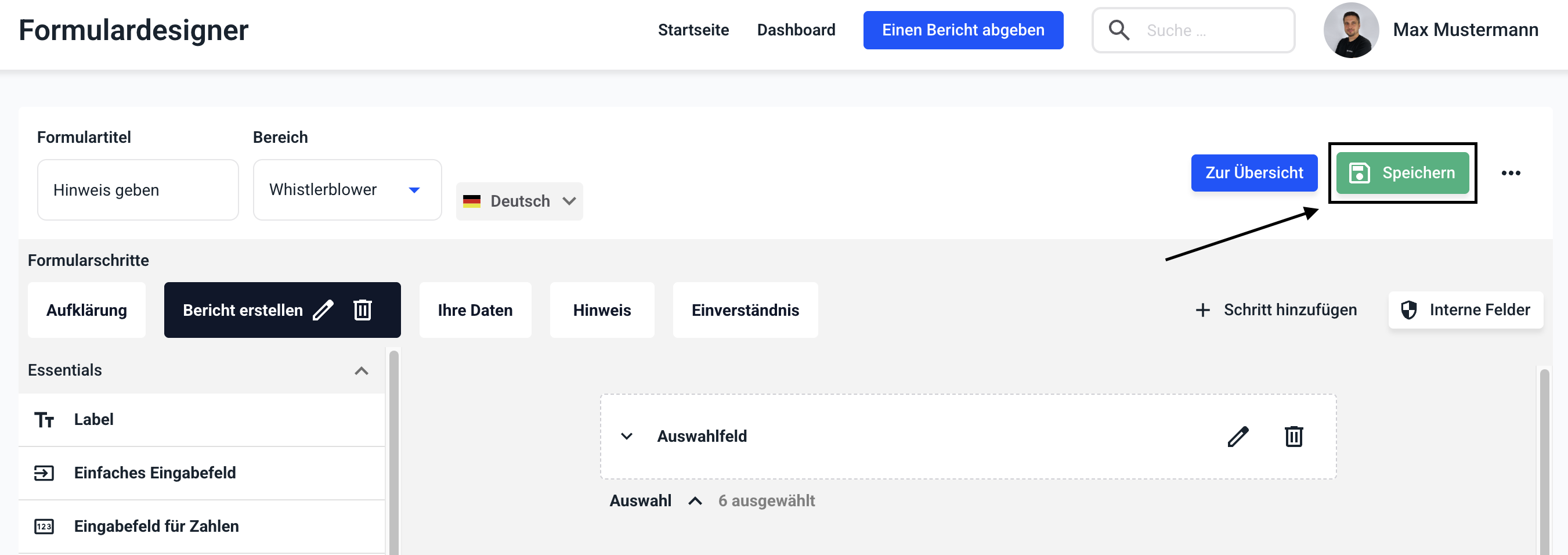Collapse the Auswahl list chevron

point(695,501)
